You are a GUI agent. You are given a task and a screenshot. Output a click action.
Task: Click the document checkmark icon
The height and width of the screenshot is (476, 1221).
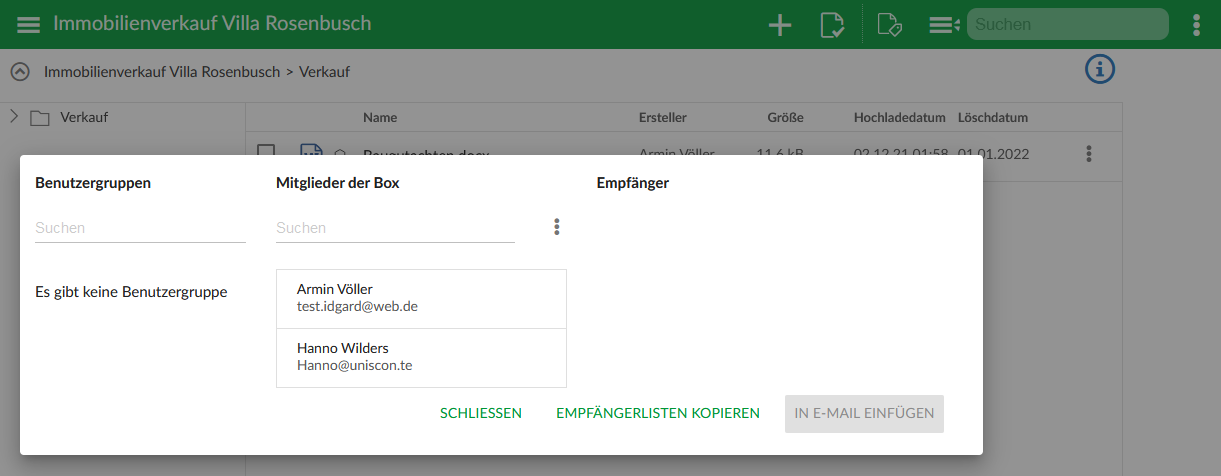831,25
